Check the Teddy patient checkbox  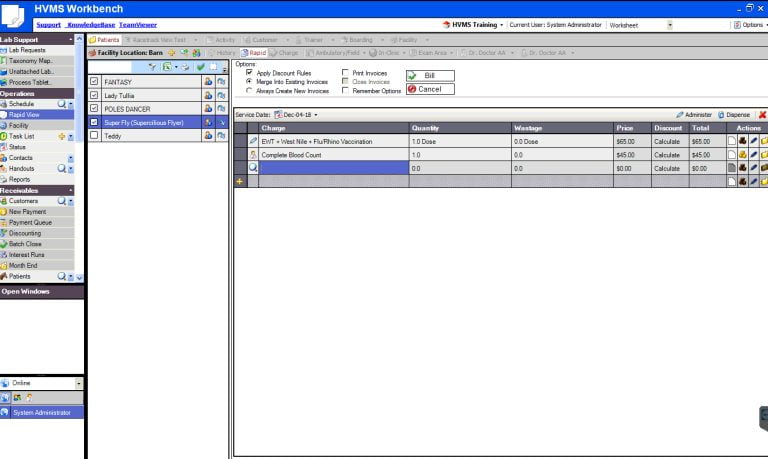(x=94, y=136)
